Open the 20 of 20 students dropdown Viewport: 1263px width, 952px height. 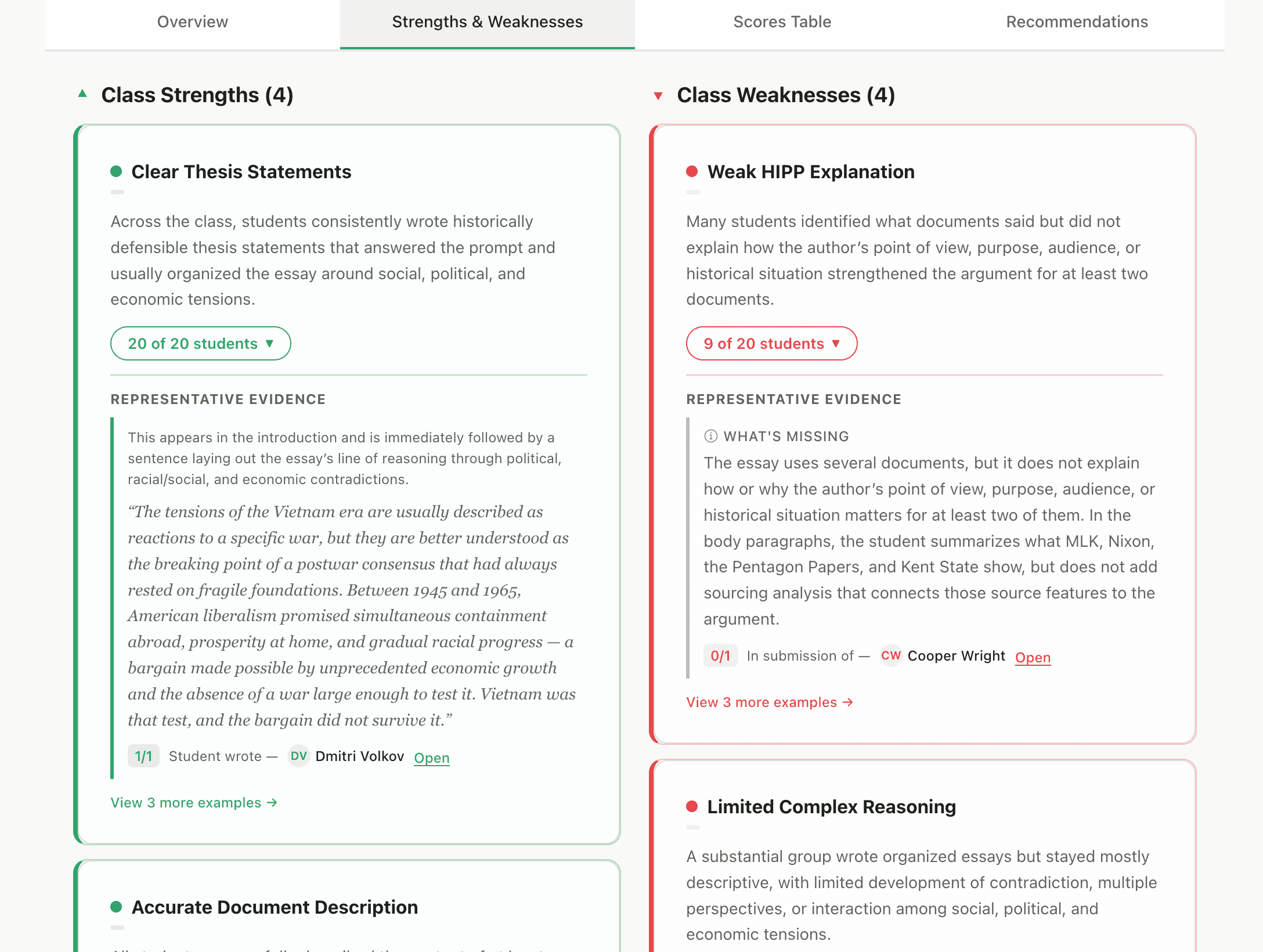pos(200,343)
